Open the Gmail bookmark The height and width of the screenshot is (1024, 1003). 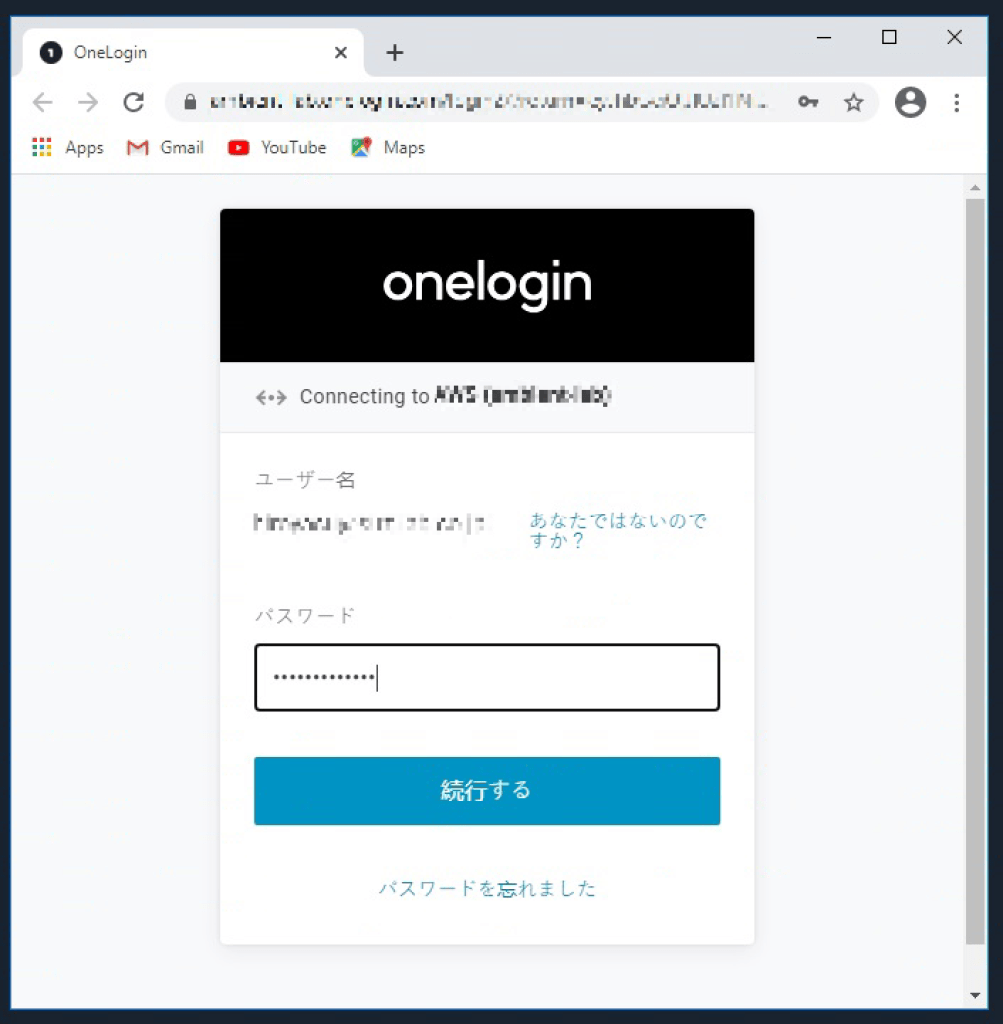click(x=165, y=148)
